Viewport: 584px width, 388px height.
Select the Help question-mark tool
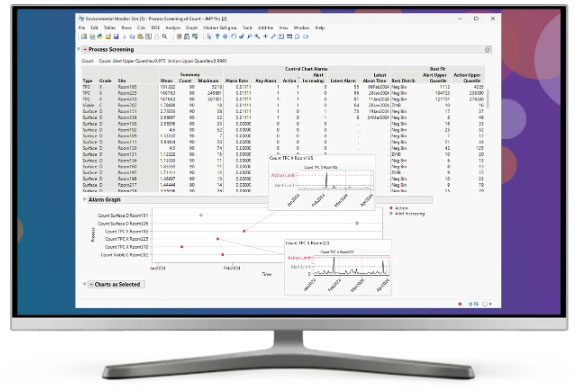pos(217,36)
